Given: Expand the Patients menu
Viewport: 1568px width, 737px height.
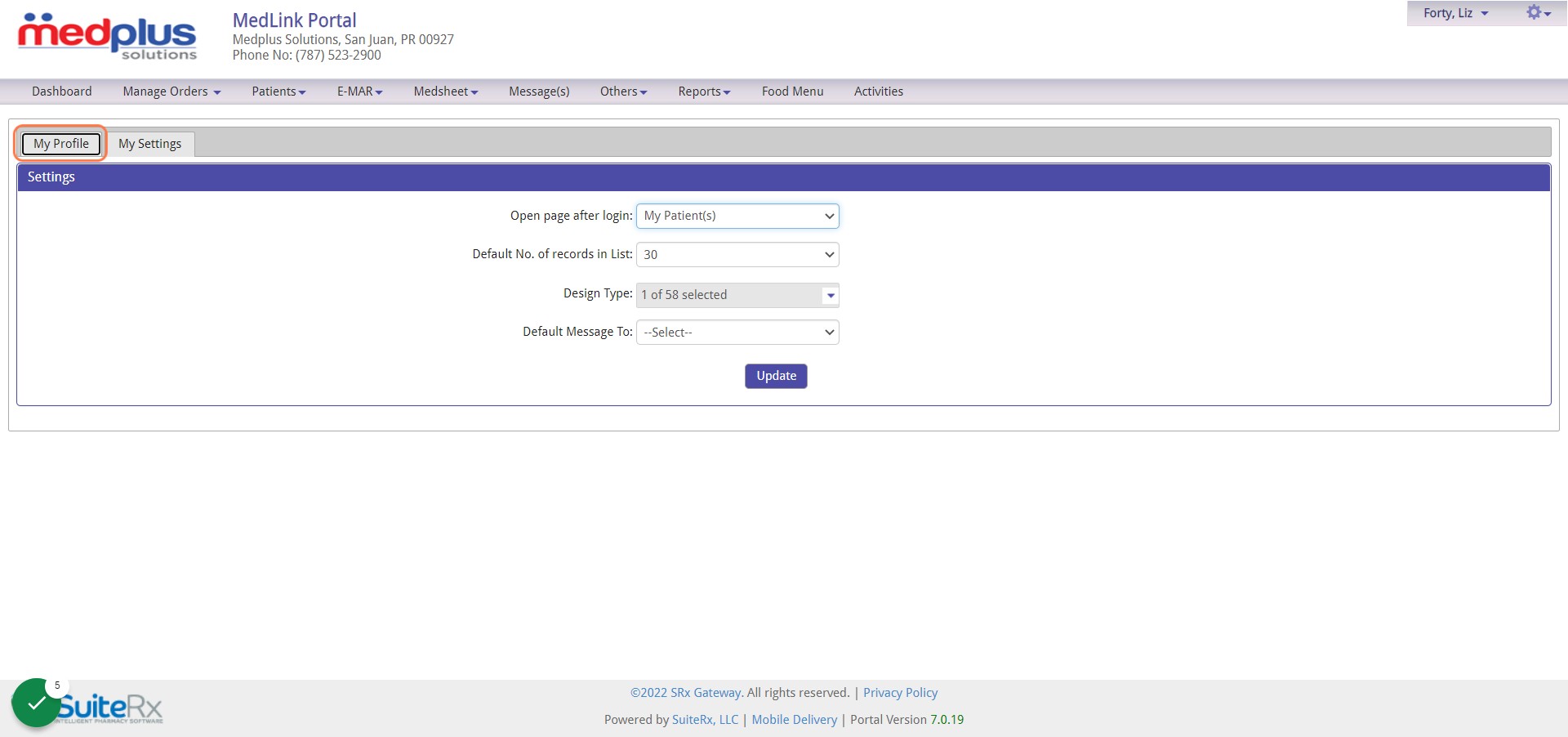Looking at the screenshot, I should click(278, 92).
